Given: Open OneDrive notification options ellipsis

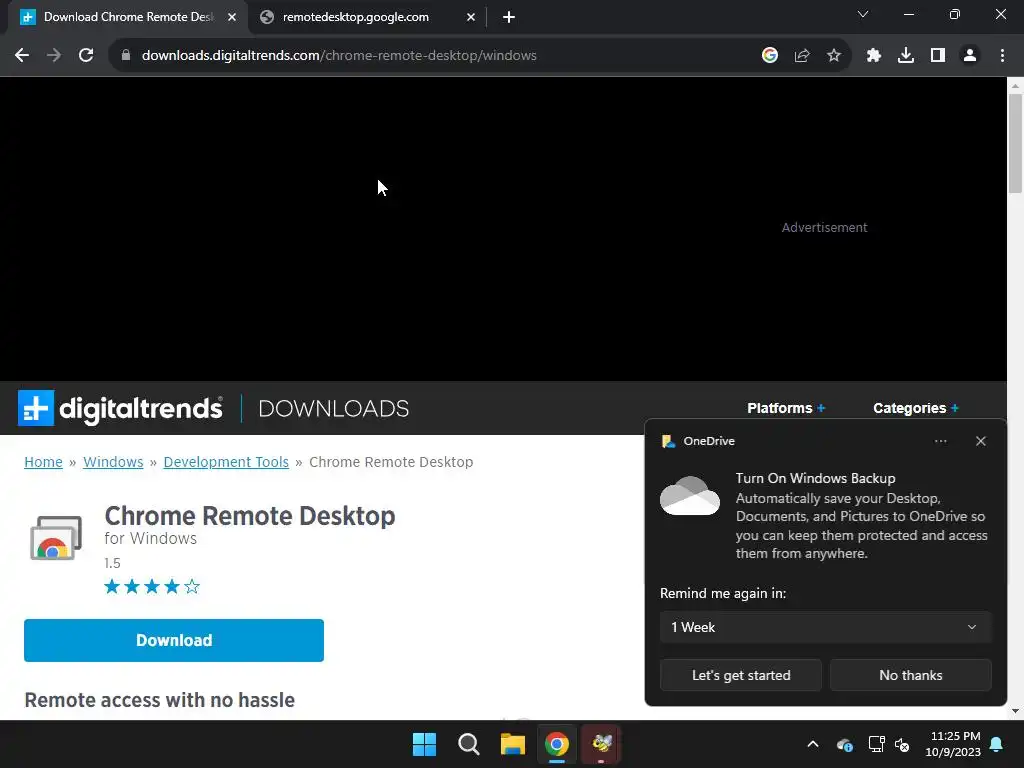Looking at the screenshot, I should [940, 441].
